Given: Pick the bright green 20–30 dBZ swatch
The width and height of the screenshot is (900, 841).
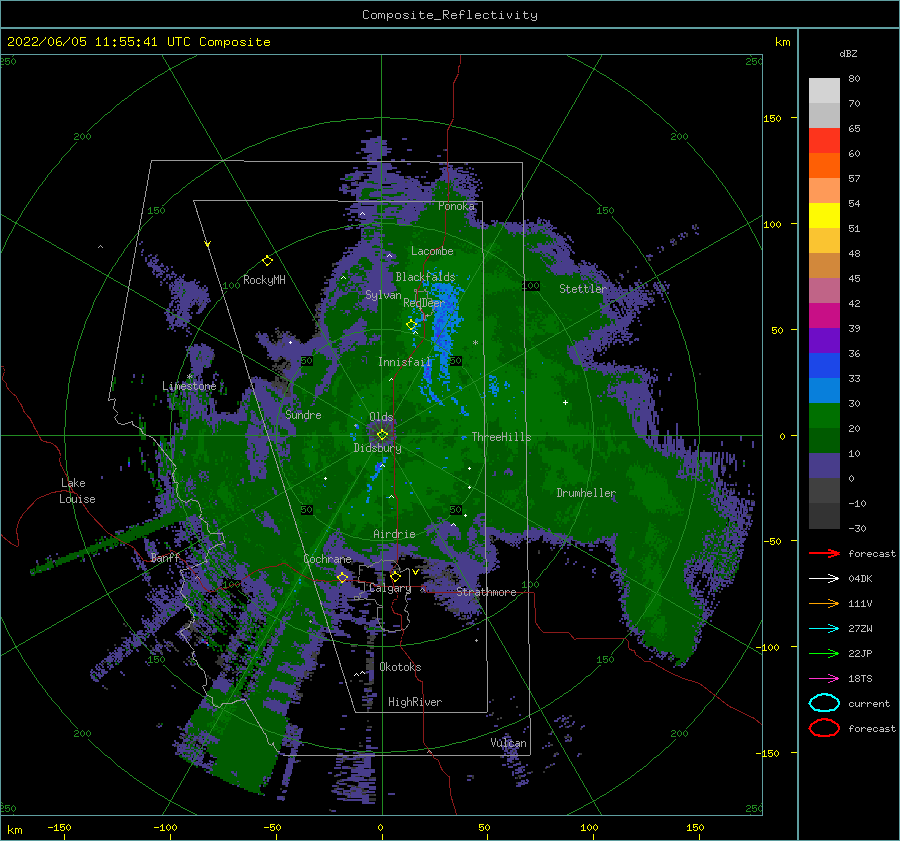Looking at the screenshot, I should coord(824,416).
